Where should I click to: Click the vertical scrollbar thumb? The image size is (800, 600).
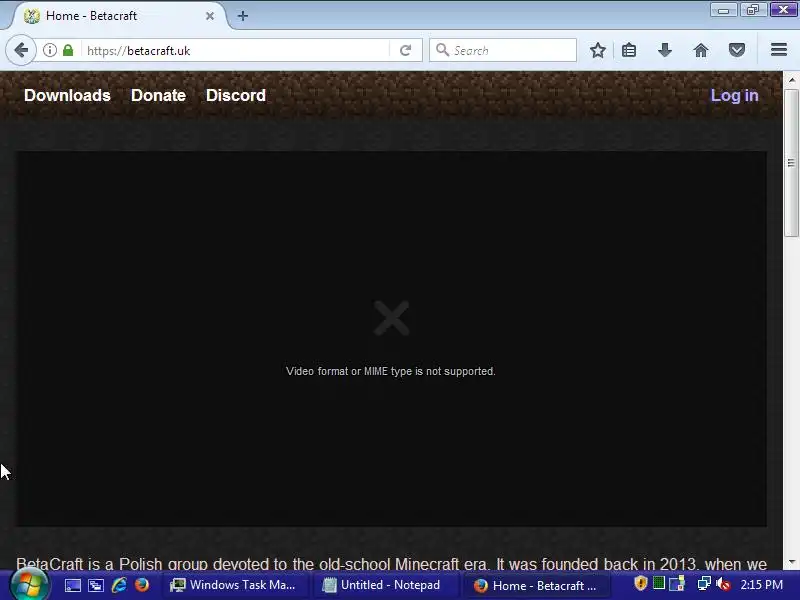(x=791, y=163)
